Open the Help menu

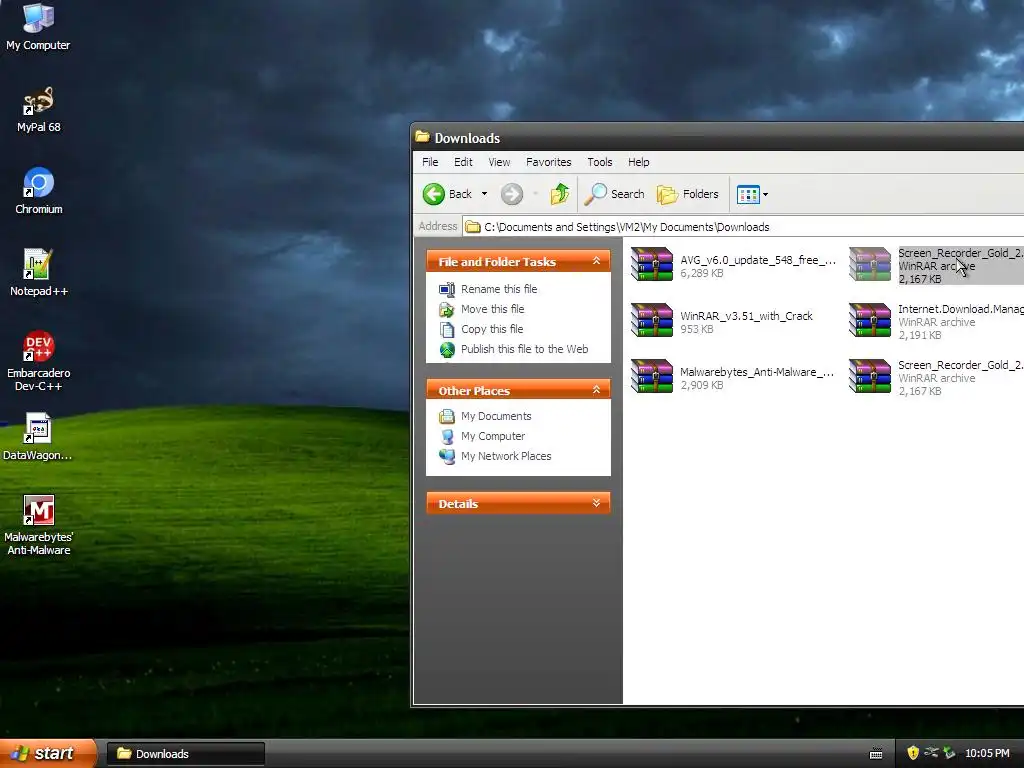point(639,162)
